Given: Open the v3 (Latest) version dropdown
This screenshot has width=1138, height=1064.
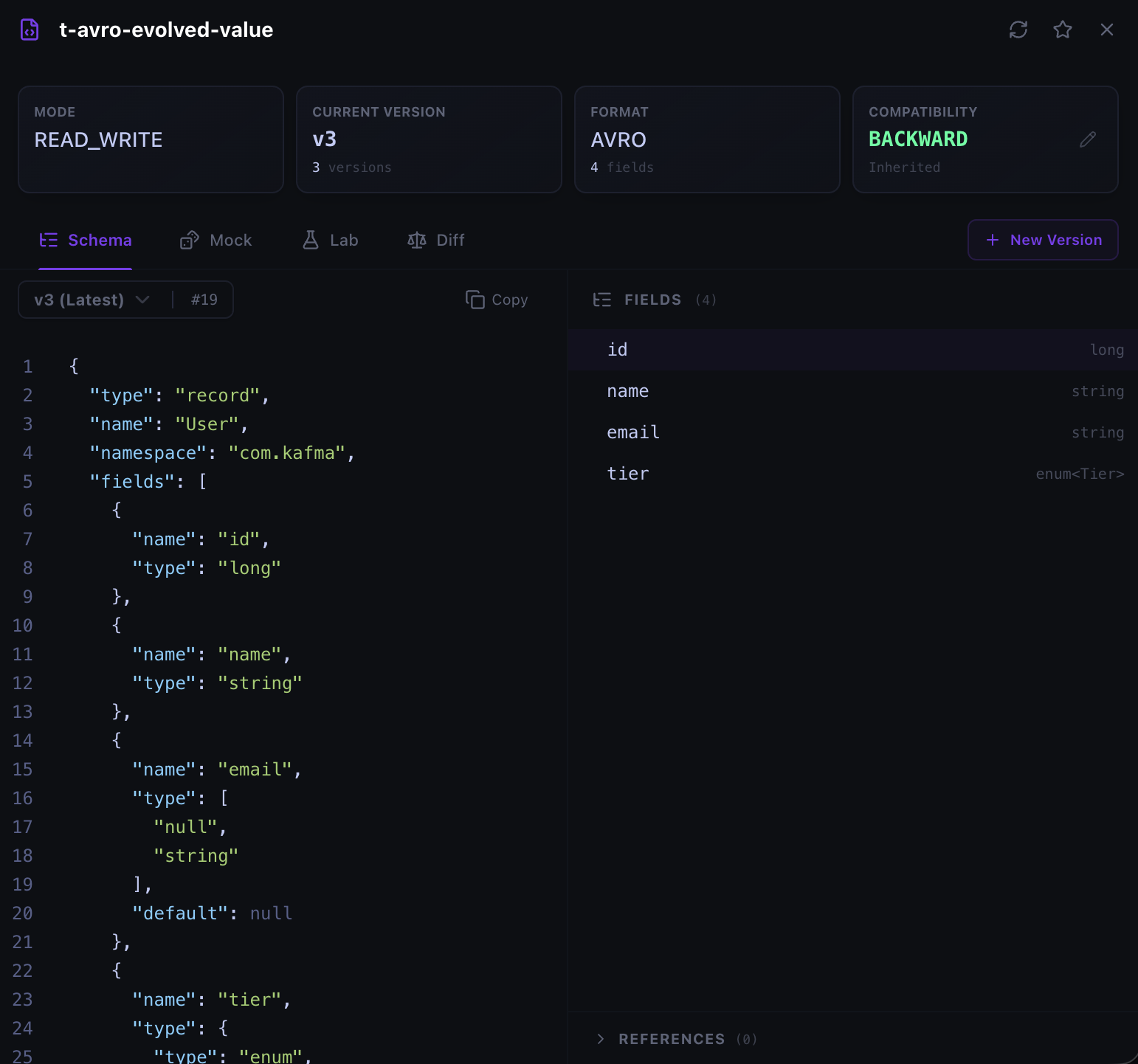Looking at the screenshot, I should click(92, 300).
